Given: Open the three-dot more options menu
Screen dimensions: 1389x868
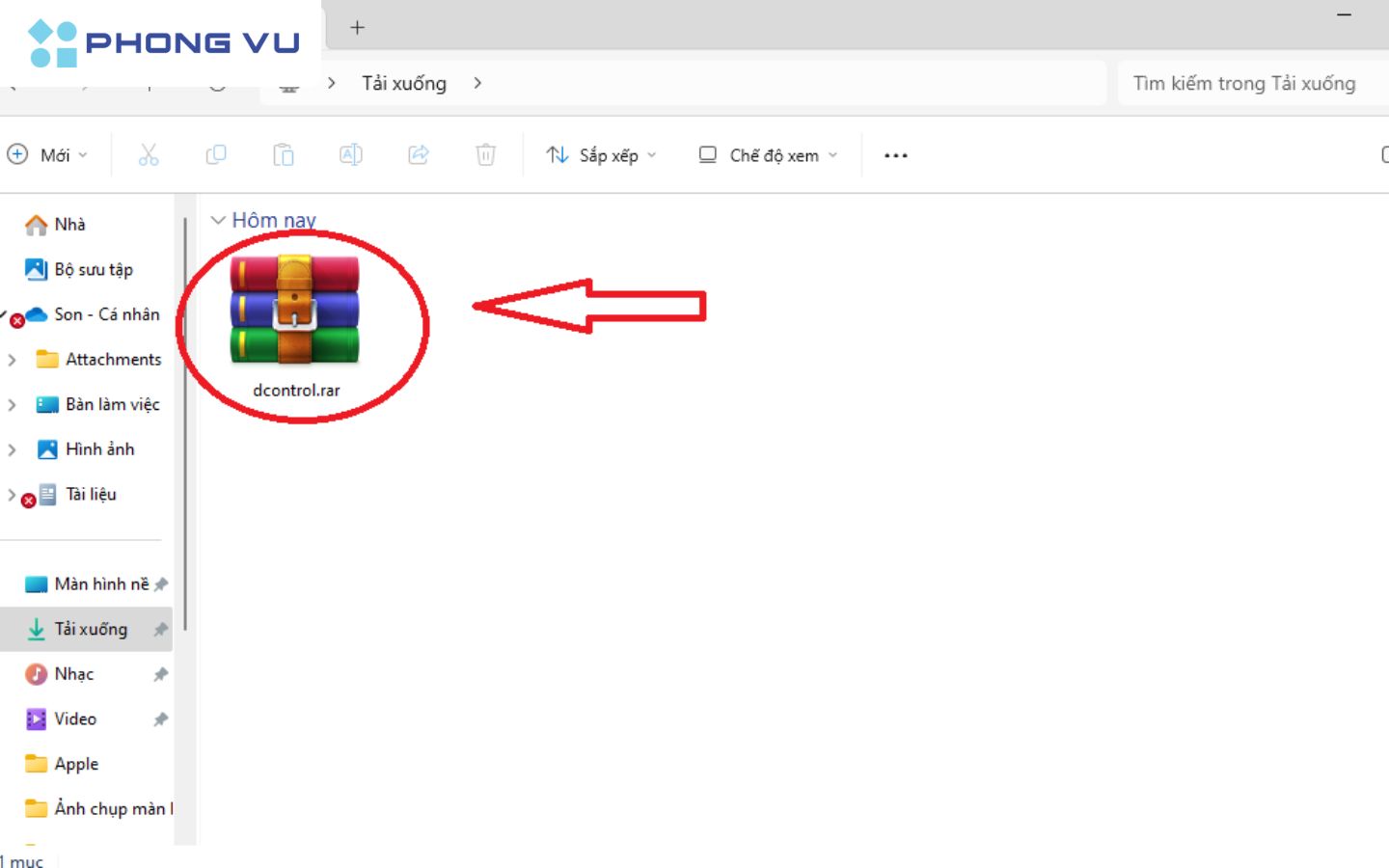Looking at the screenshot, I should [895, 155].
